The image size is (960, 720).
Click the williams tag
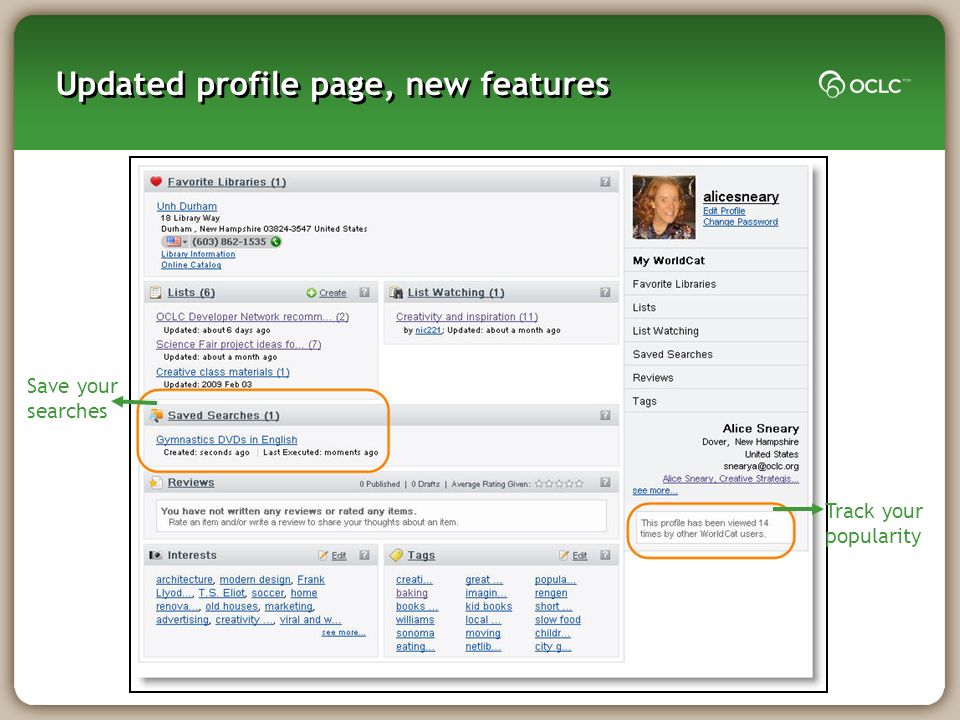(x=415, y=620)
